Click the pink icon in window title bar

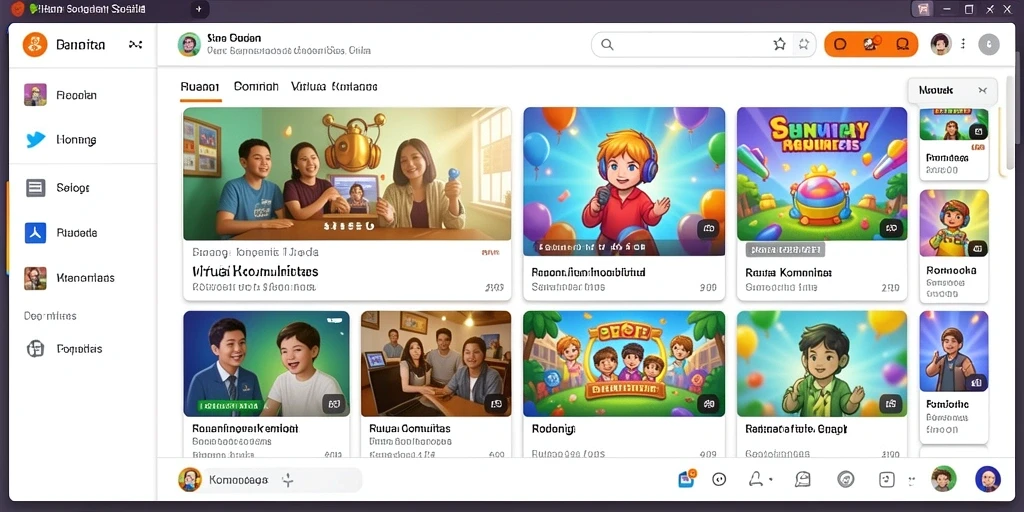[923, 9]
